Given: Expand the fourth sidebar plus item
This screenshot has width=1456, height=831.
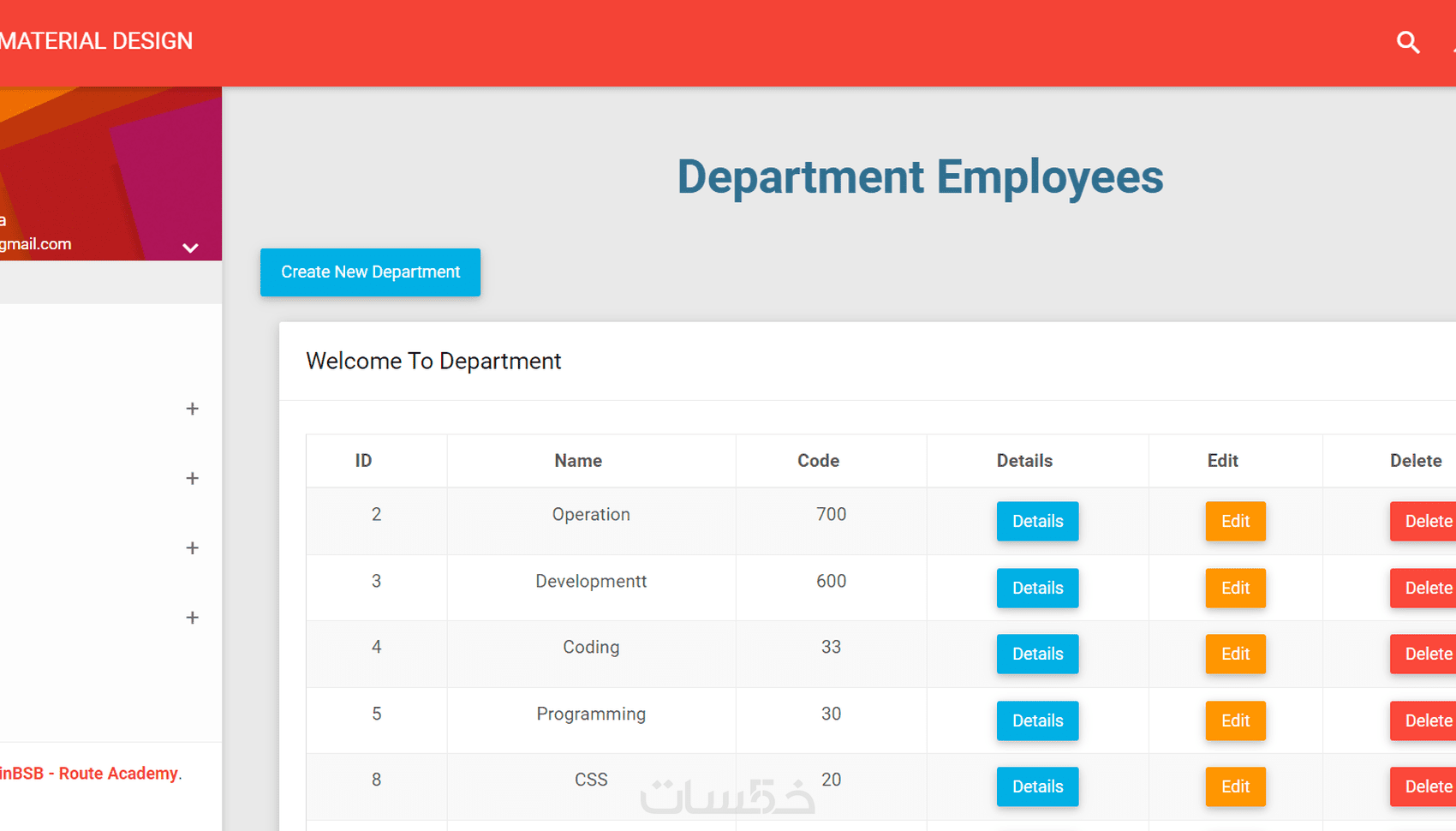Looking at the screenshot, I should pyautogui.click(x=192, y=618).
